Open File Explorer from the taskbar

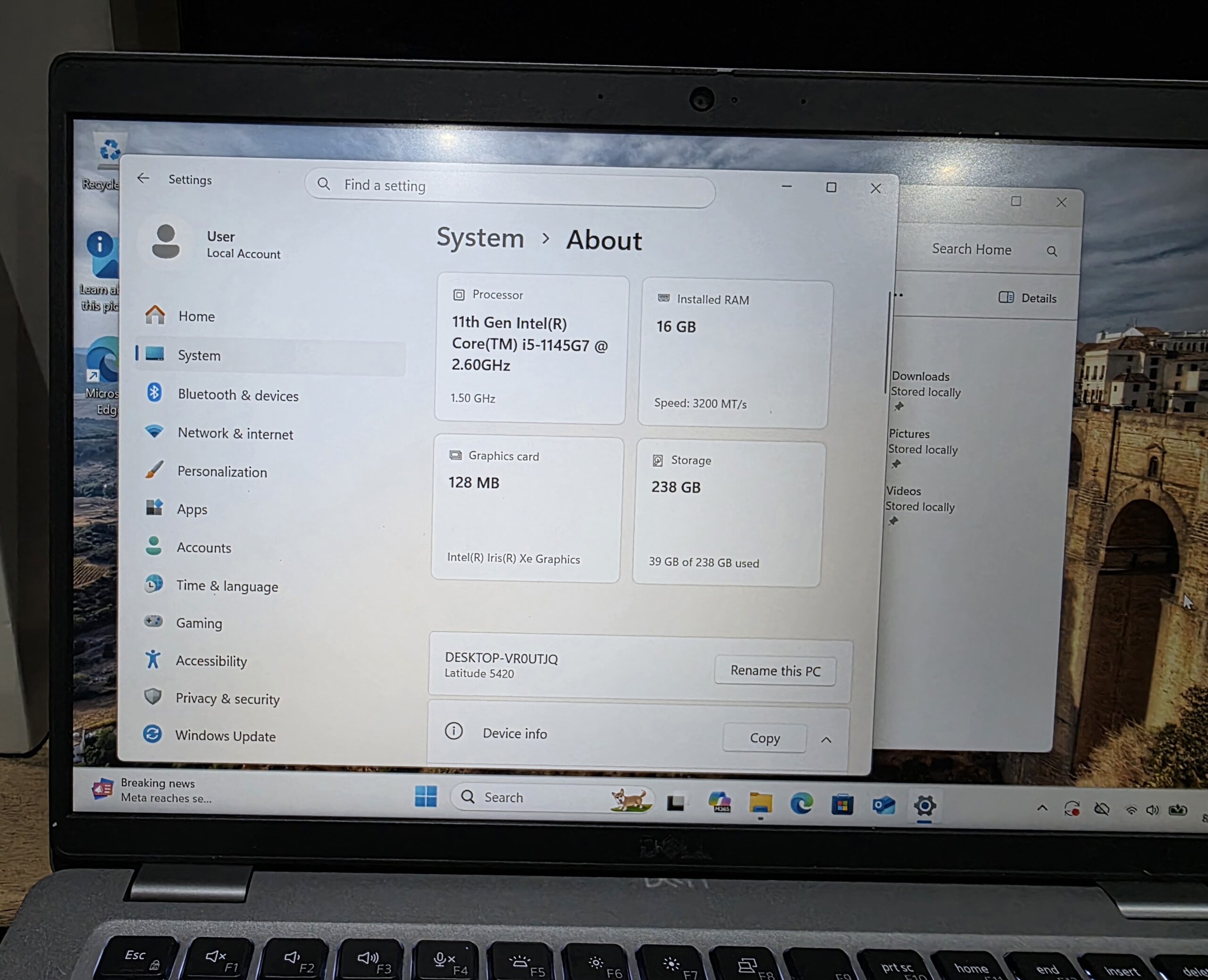tap(760, 803)
